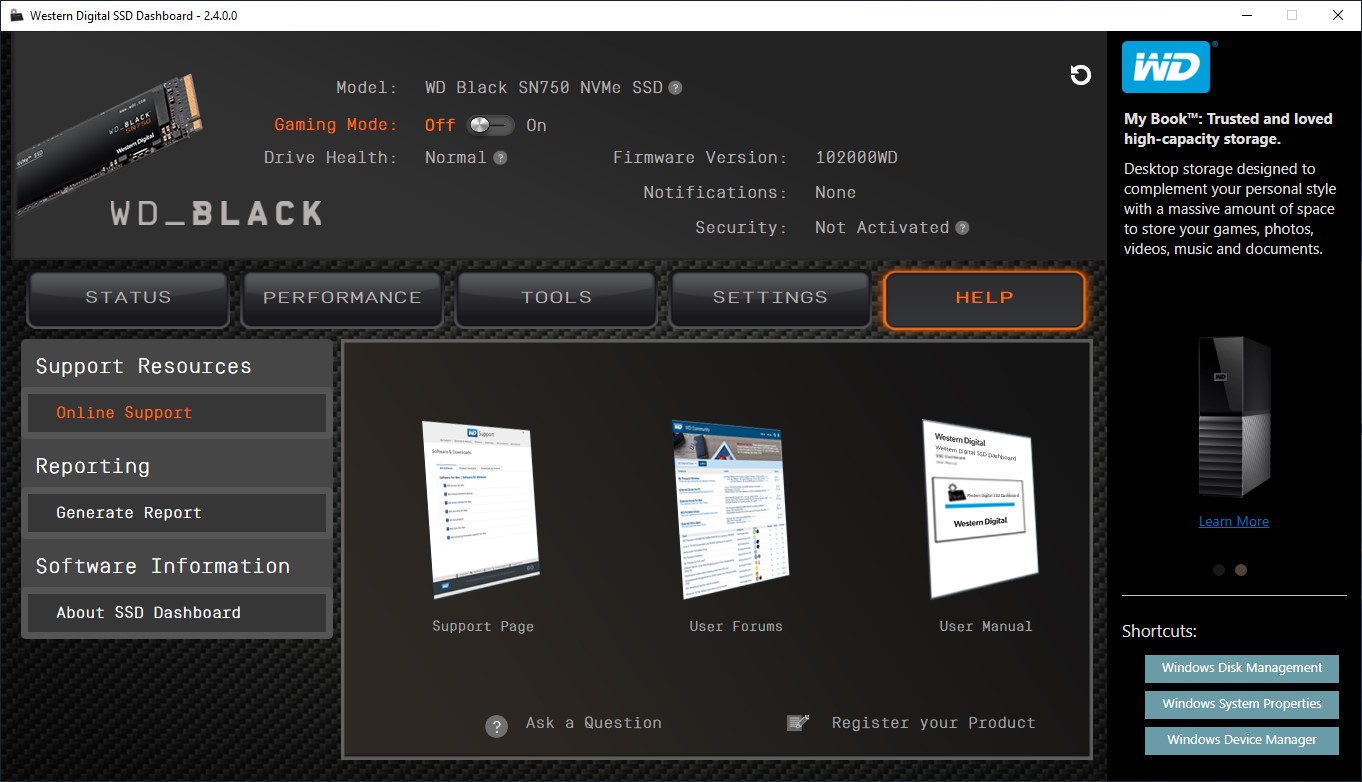Screen dimensions: 1362x782
Task: Click the refresh icon in header
Action: click(1080, 75)
